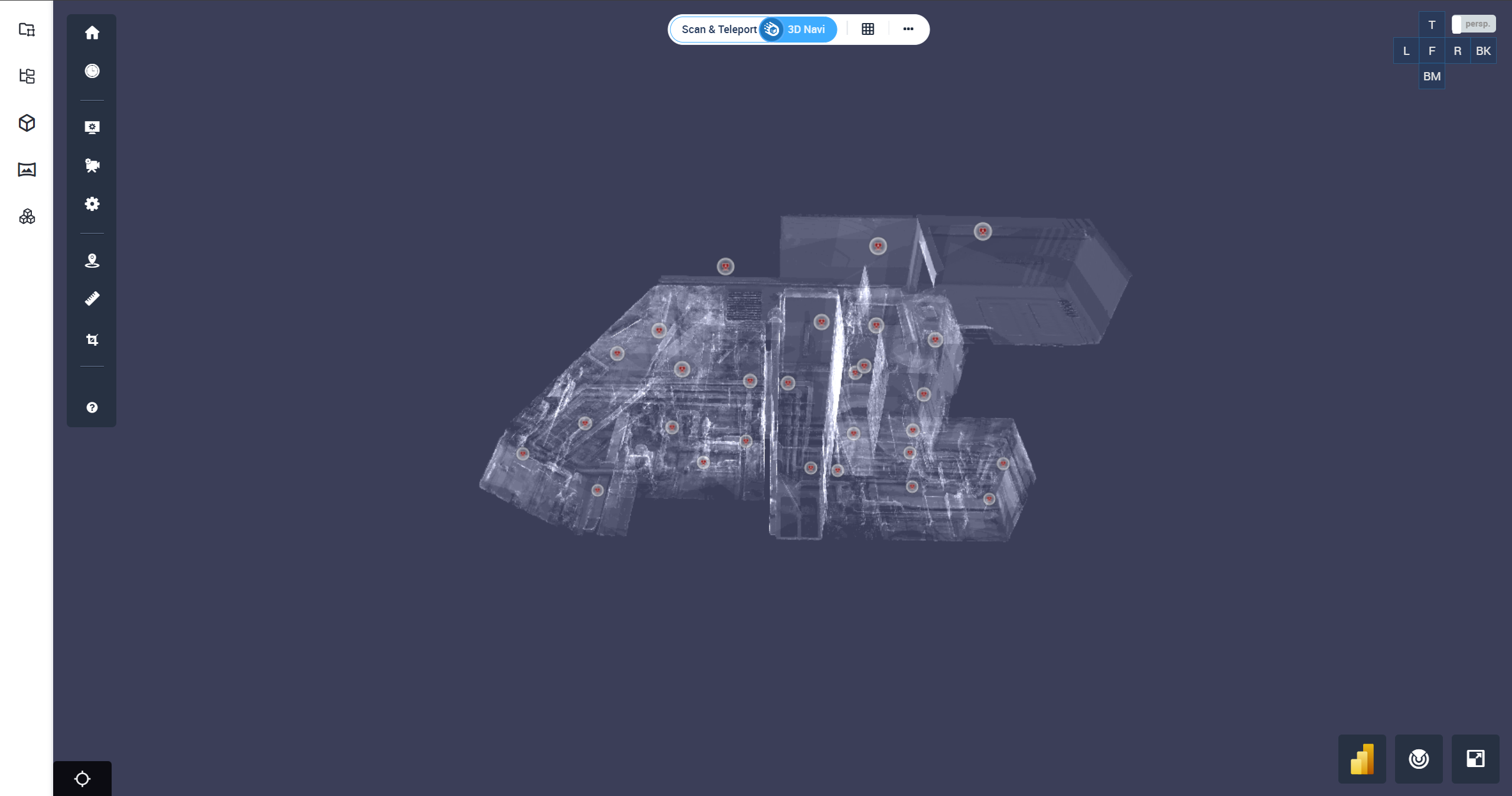Image resolution: width=1512 pixels, height=796 pixels.
Task: Click the Home icon in toolbar
Action: [92, 33]
